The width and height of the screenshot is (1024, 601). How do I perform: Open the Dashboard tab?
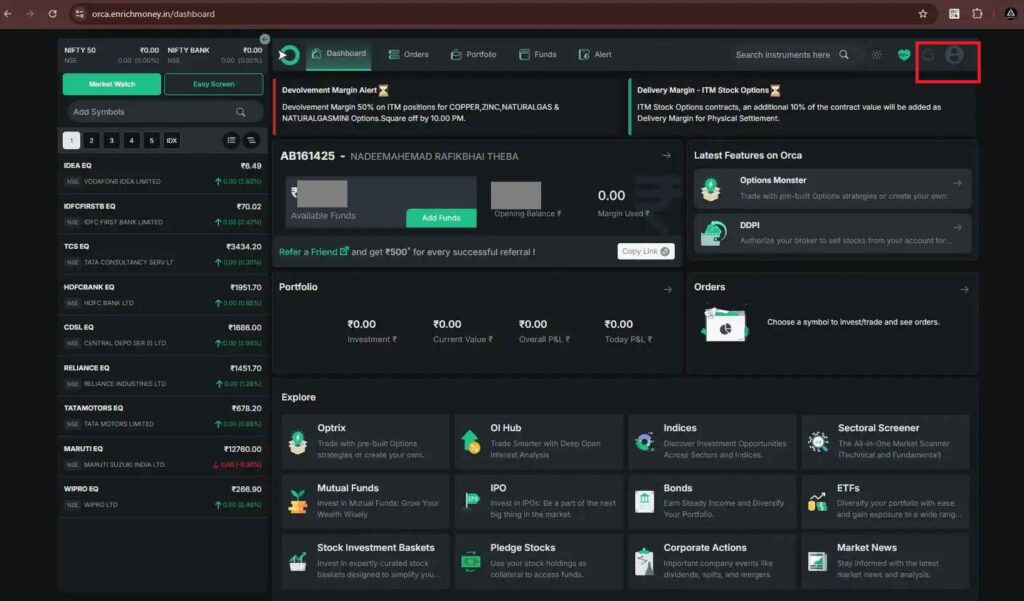coord(338,54)
